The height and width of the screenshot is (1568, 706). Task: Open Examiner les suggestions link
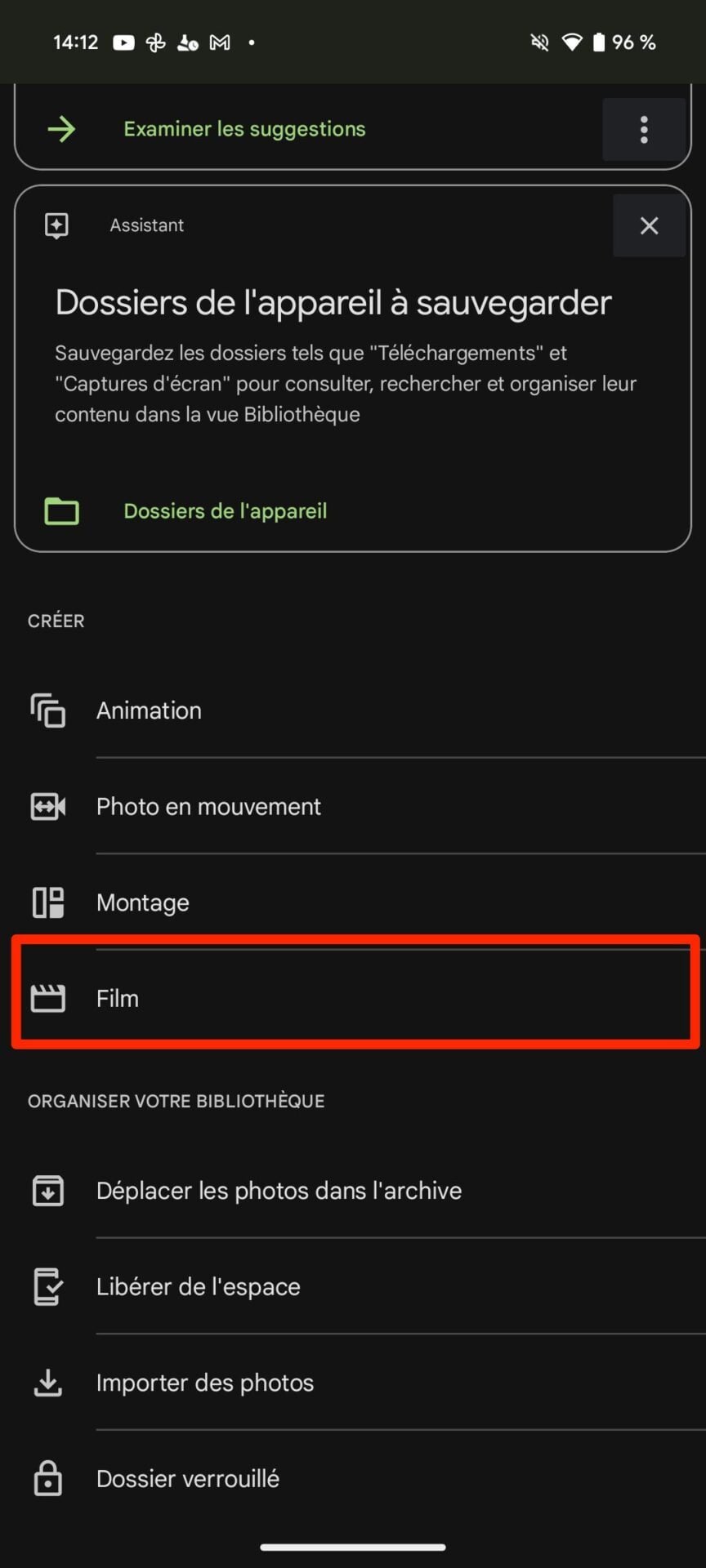(x=244, y=129)
